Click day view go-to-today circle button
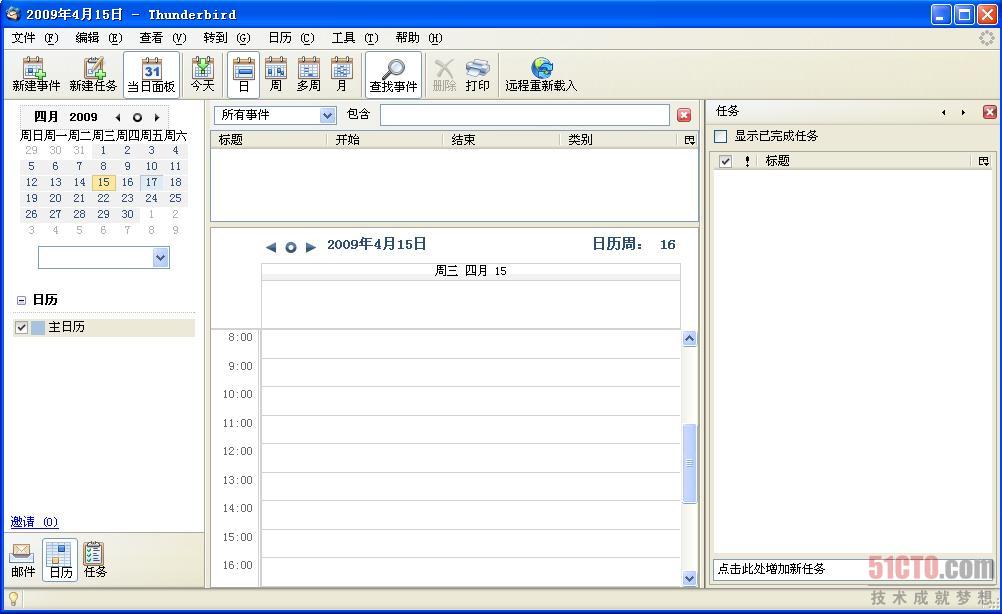 point(291,247)
